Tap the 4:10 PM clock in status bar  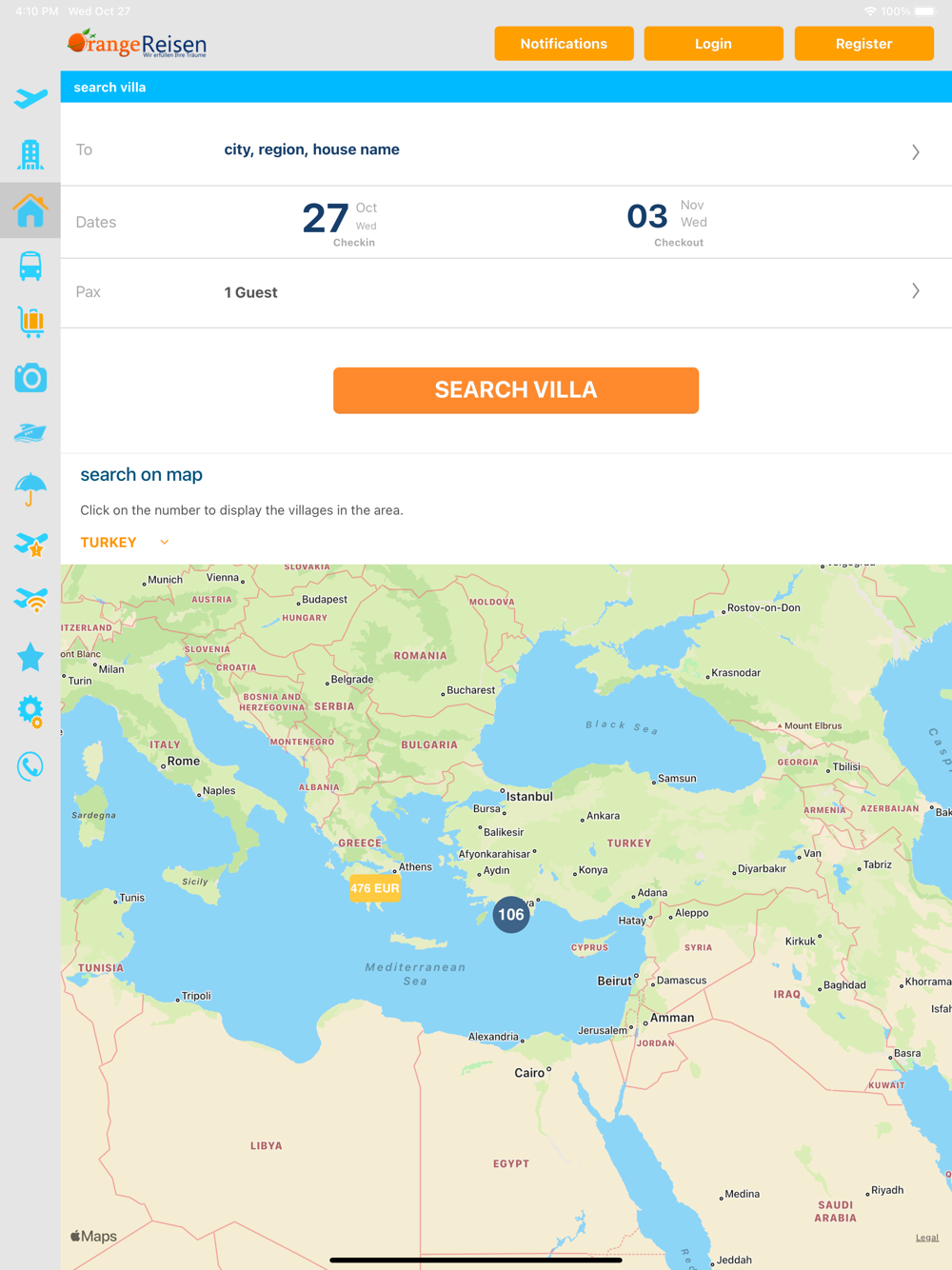(37, 11)
